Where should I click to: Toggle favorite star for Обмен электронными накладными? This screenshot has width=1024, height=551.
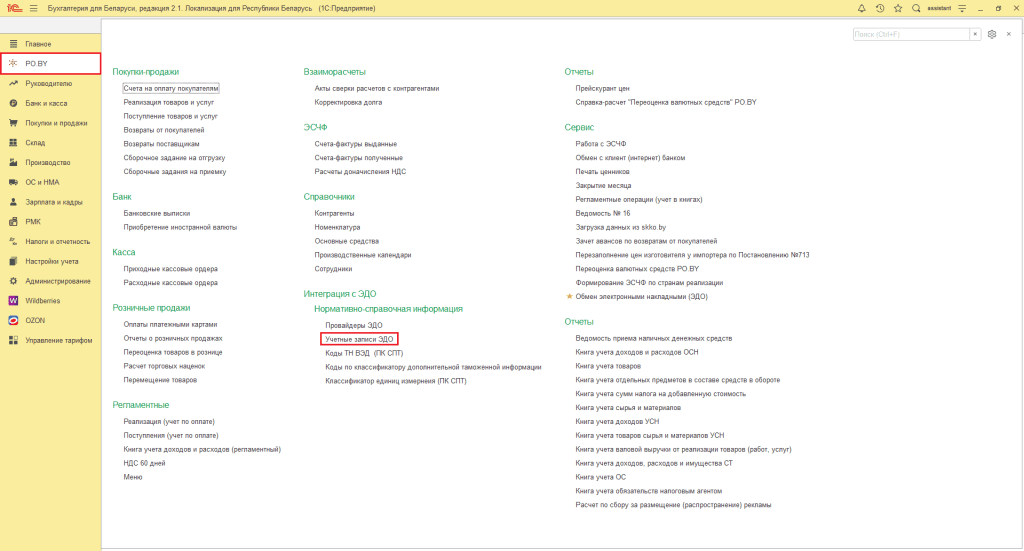coord(570,297)
